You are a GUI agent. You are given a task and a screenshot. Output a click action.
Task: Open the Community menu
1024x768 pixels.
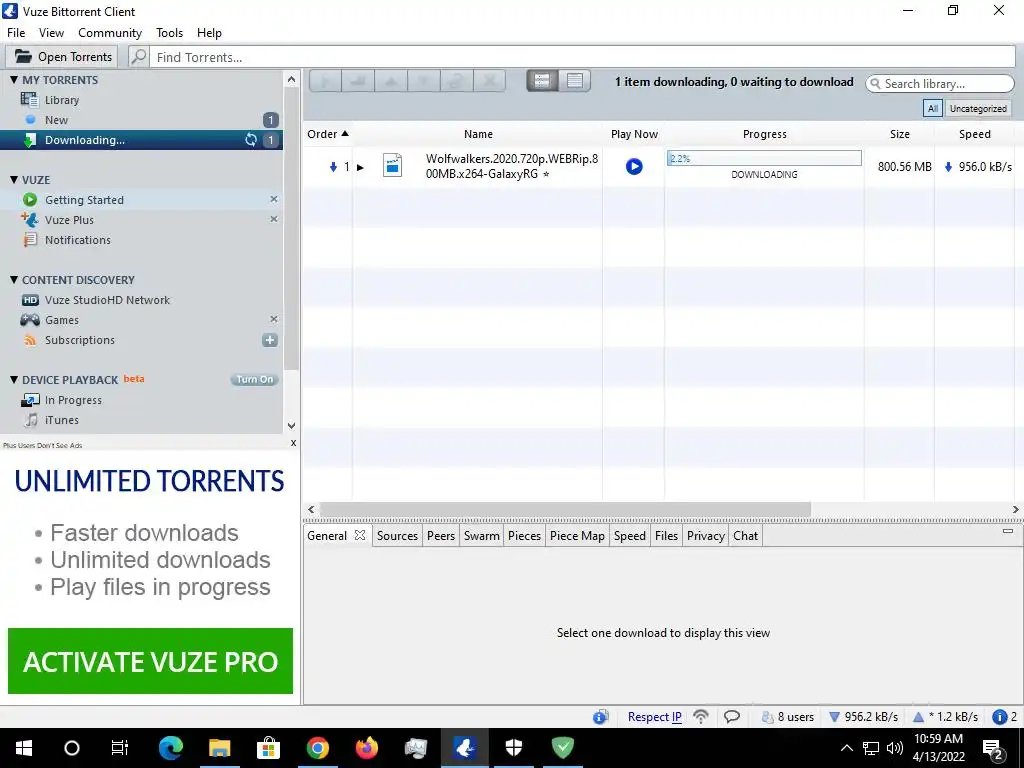110,33
